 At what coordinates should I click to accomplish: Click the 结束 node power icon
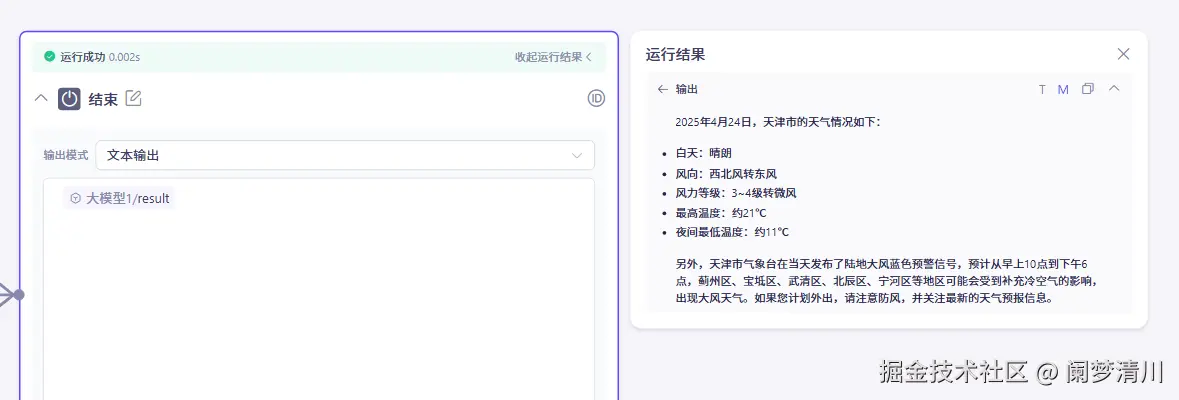click(x=69, y=98)
